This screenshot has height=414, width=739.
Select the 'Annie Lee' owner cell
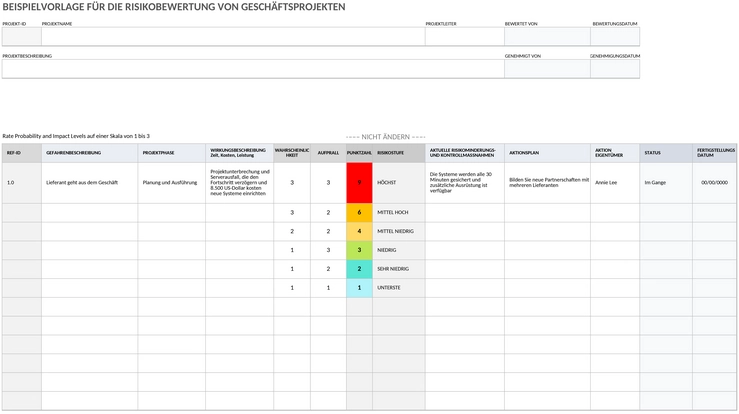tap(615, 183)
